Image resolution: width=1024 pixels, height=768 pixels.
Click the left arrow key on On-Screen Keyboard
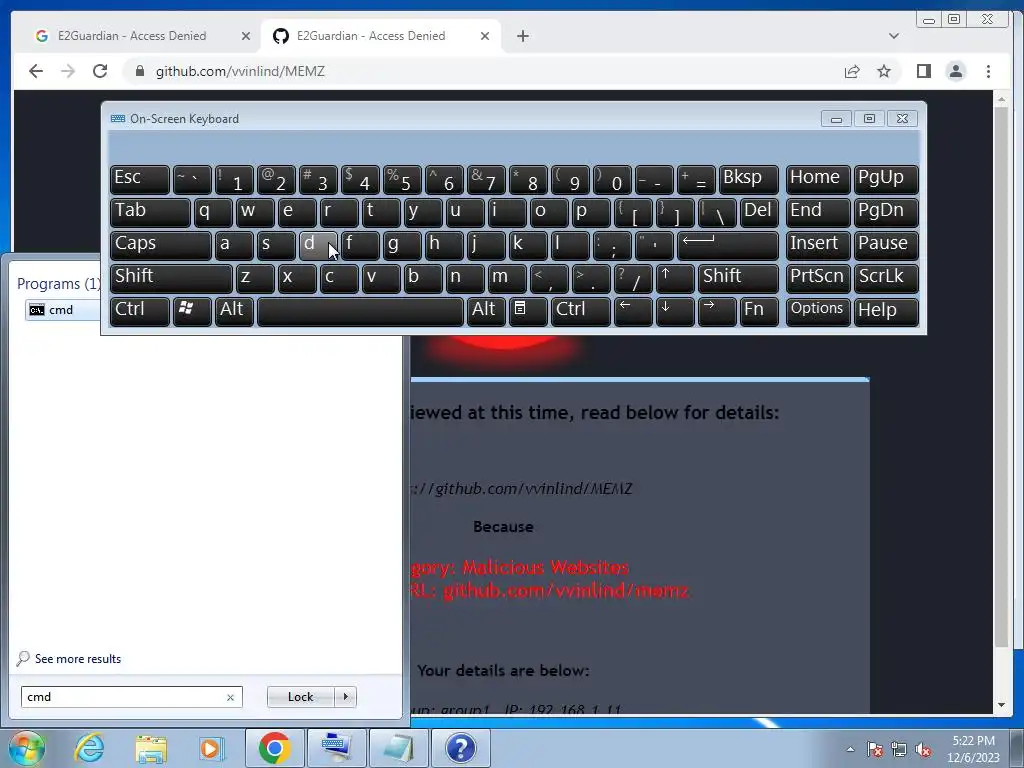[632, 311]
